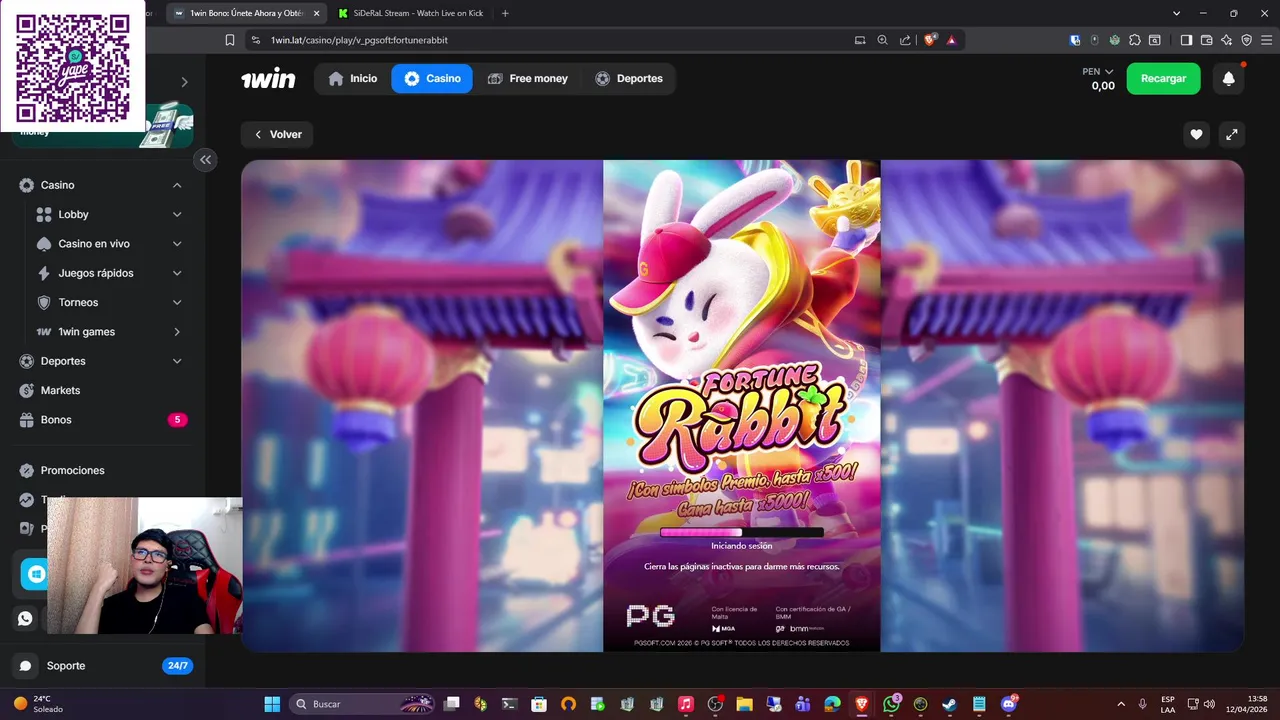Click the Recargar button
1280x720 pixels.
coord(1163,79)
